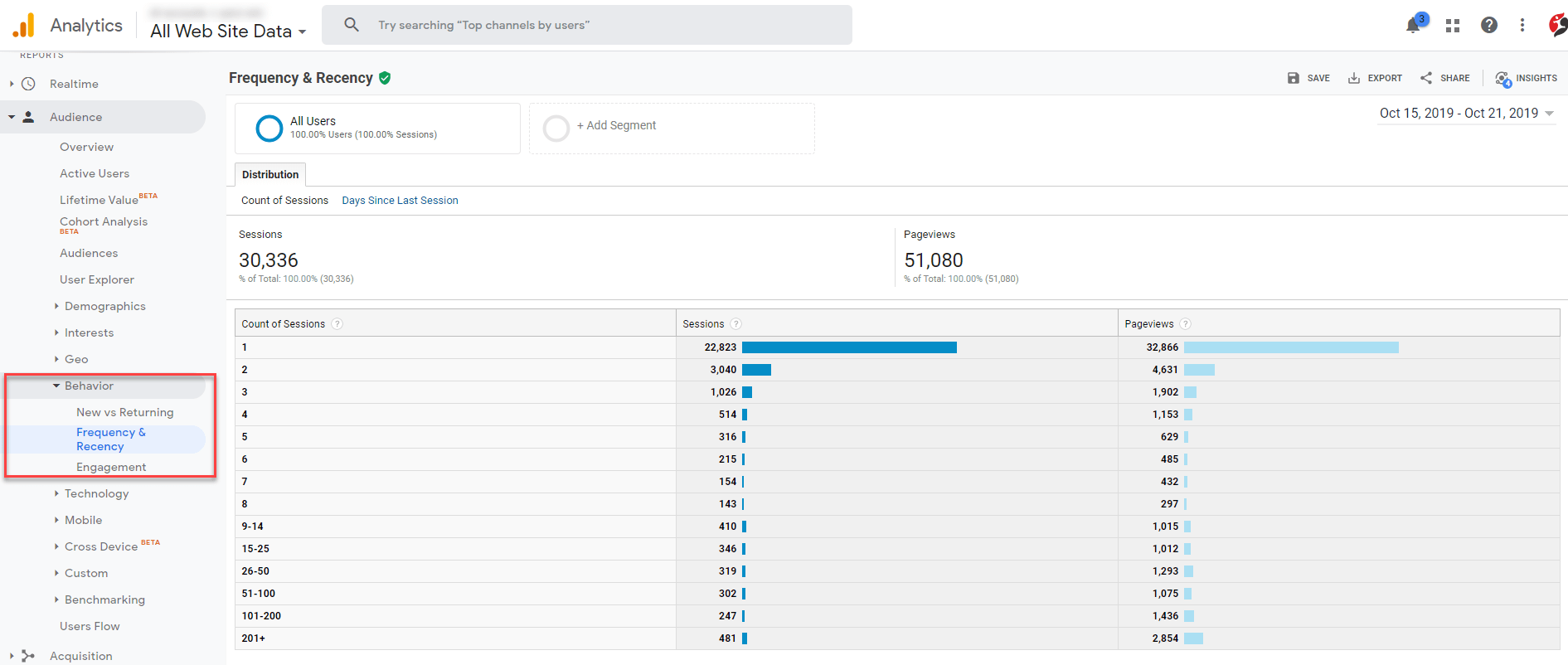Open New vs Returning report
Image resolution: width=1568 pixels, height=665 pixels.
(x=125, y=412)
